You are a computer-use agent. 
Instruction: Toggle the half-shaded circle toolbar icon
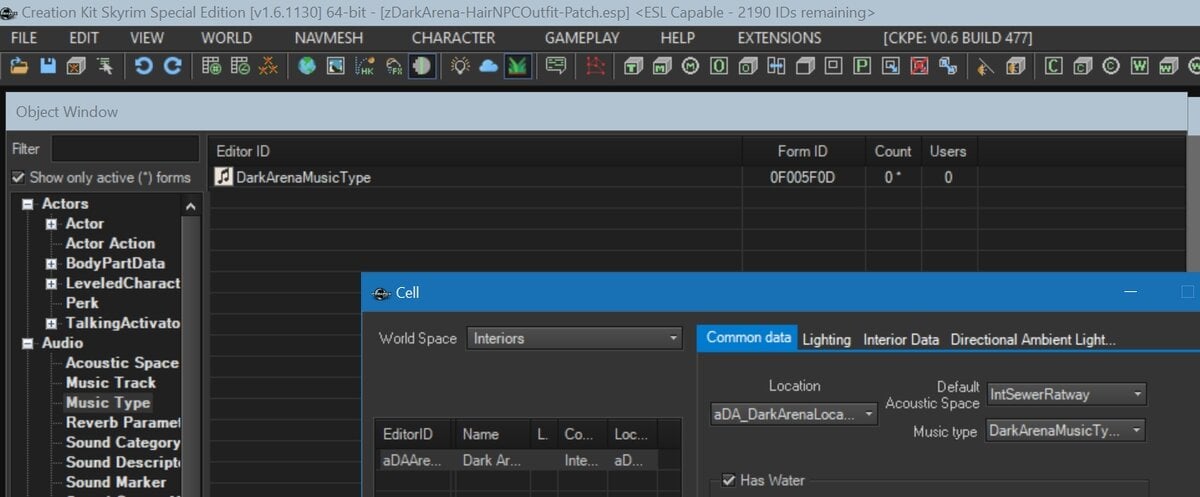tap(422, 66)
